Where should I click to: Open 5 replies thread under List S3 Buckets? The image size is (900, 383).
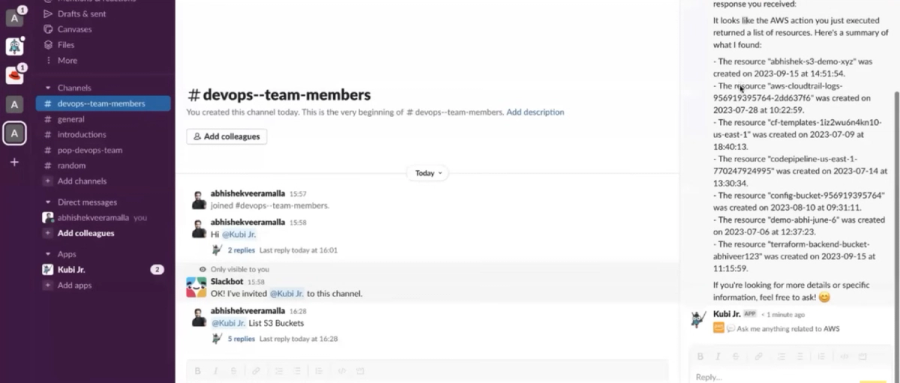pos(241,339)
